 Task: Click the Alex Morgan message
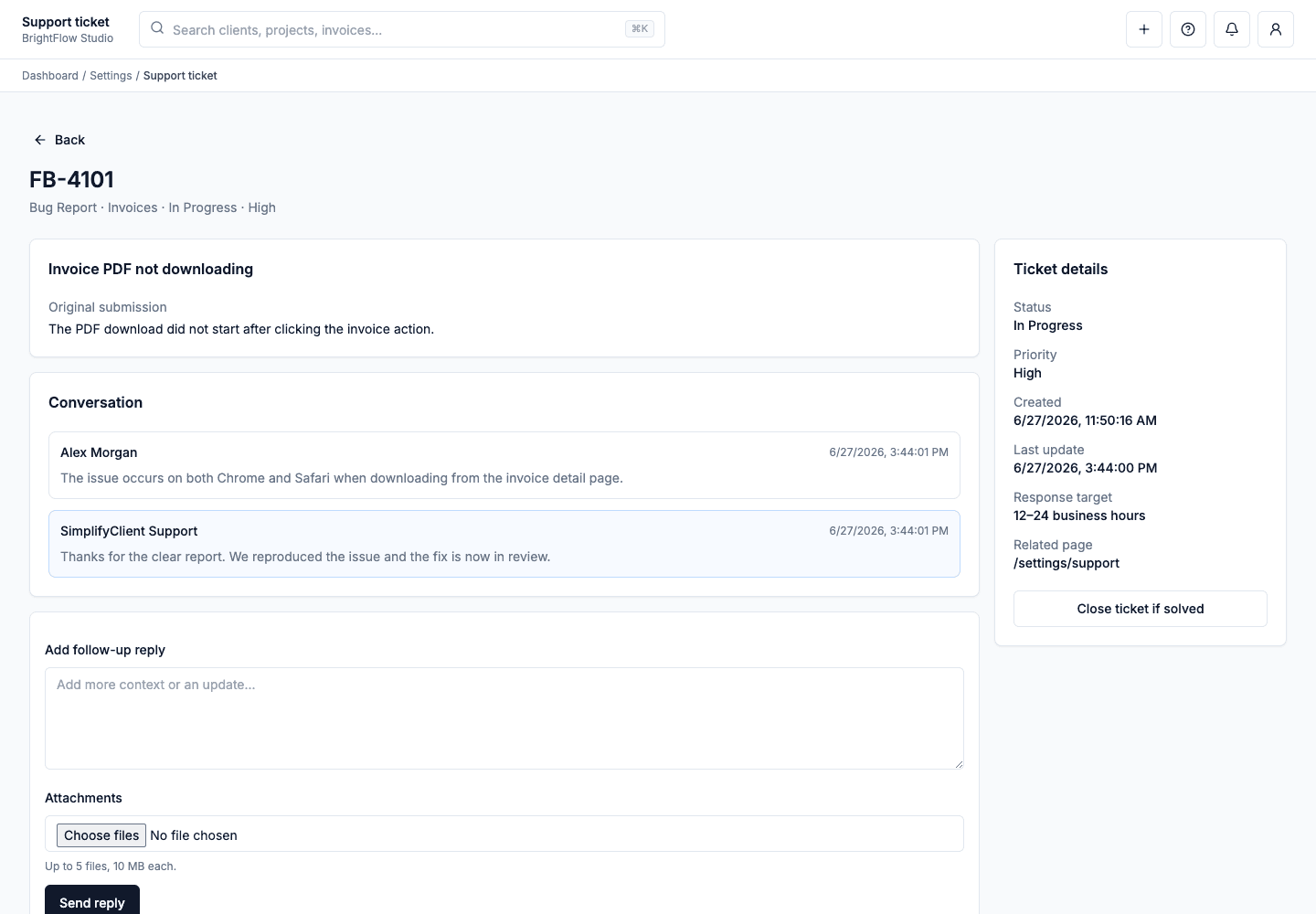[504, 465]
